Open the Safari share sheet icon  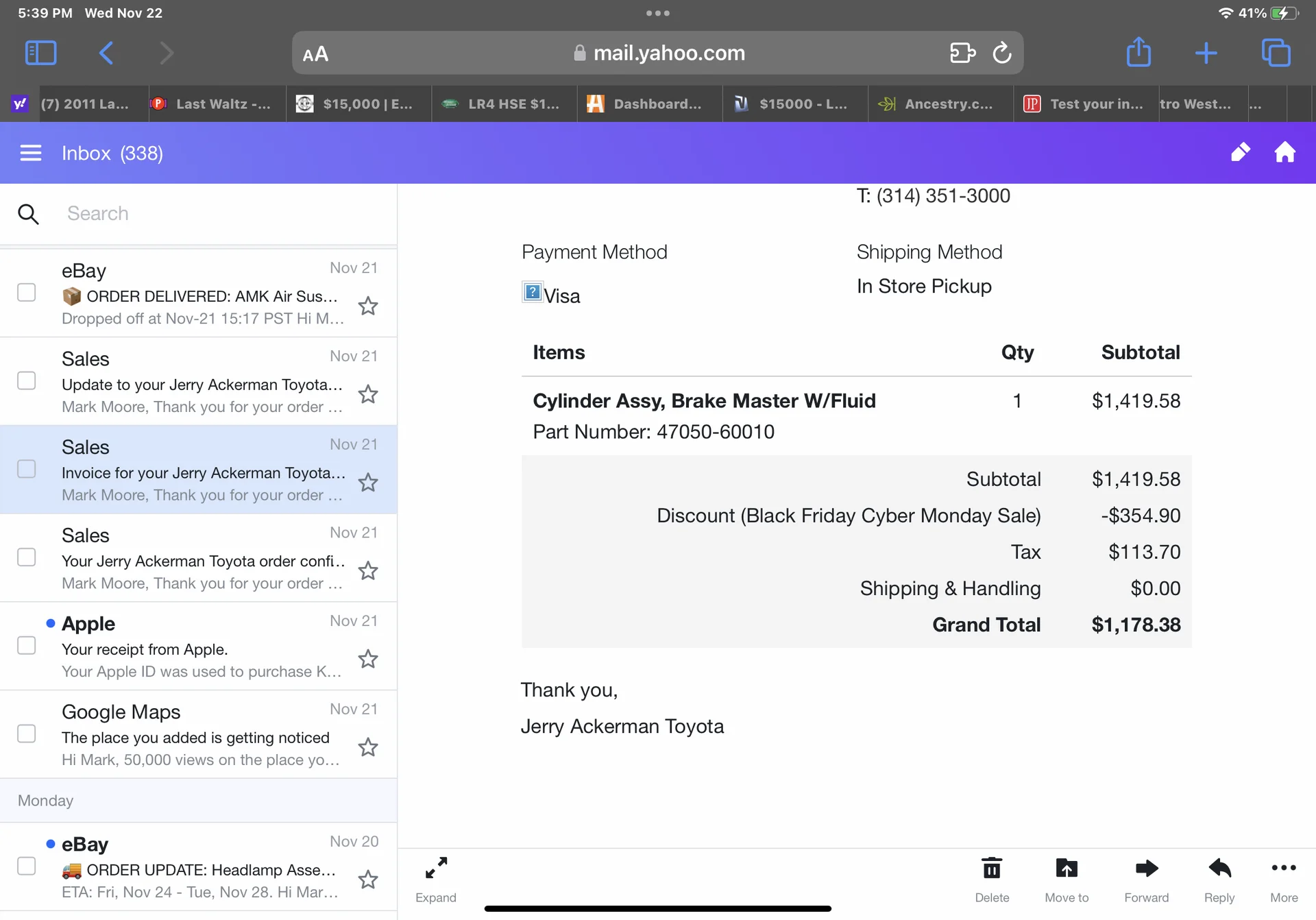1138,51
